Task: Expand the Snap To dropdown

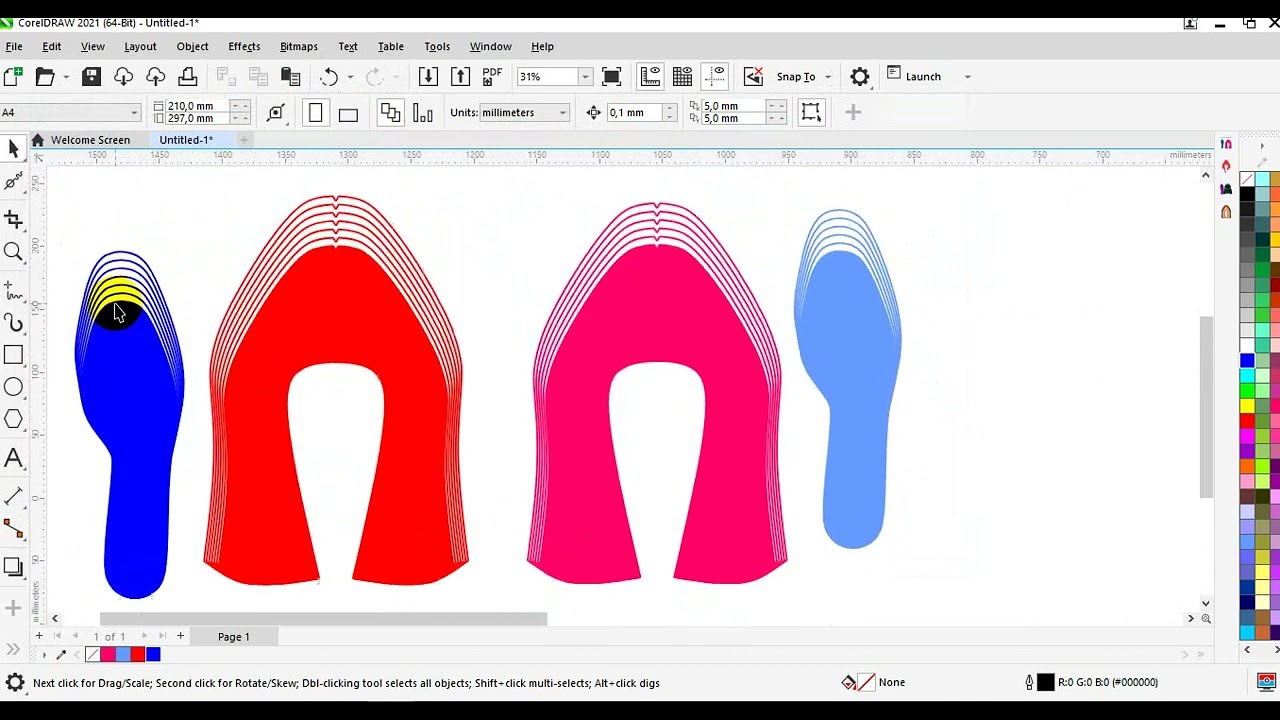Action: 828,77
